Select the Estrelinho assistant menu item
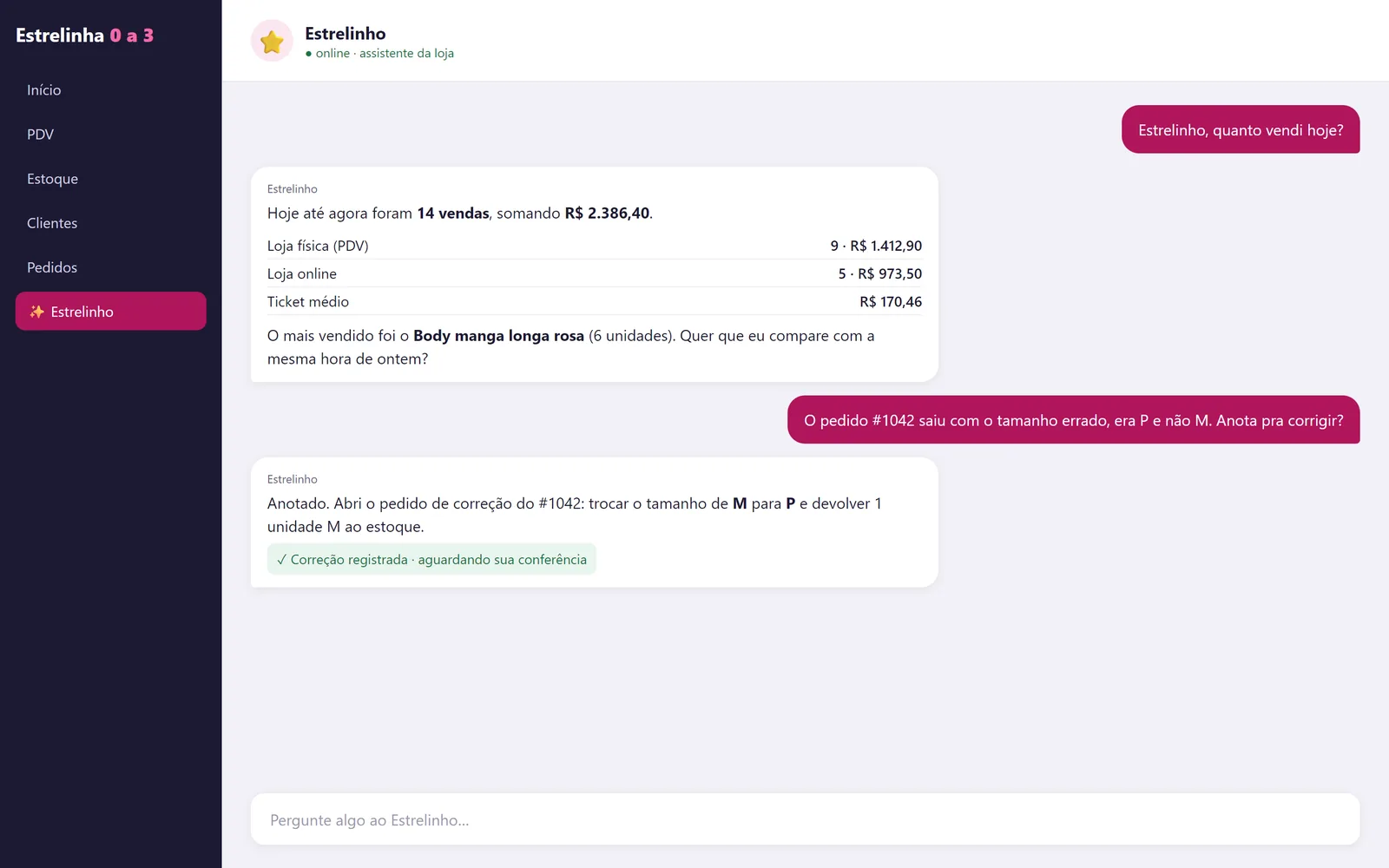Screen dimensions: 1389x868 click(110, 312)
